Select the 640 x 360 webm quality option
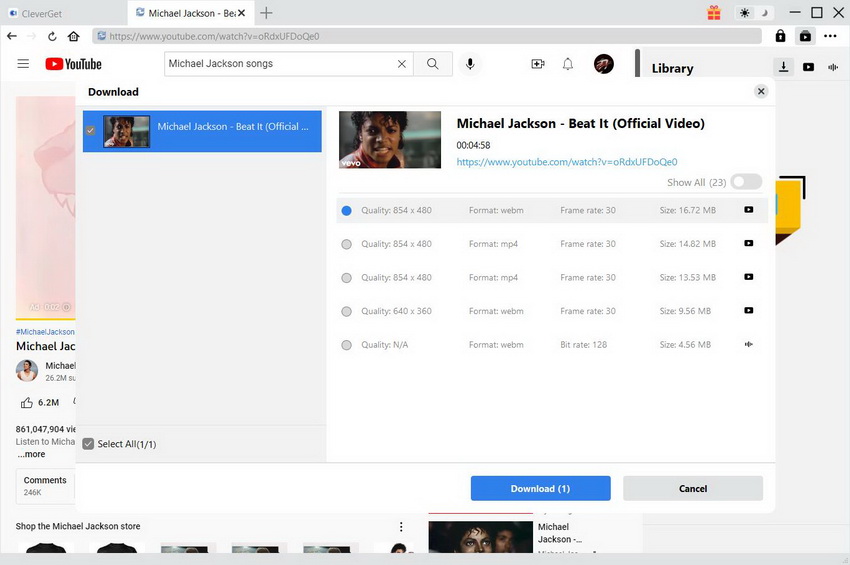 tap(347, 311)
